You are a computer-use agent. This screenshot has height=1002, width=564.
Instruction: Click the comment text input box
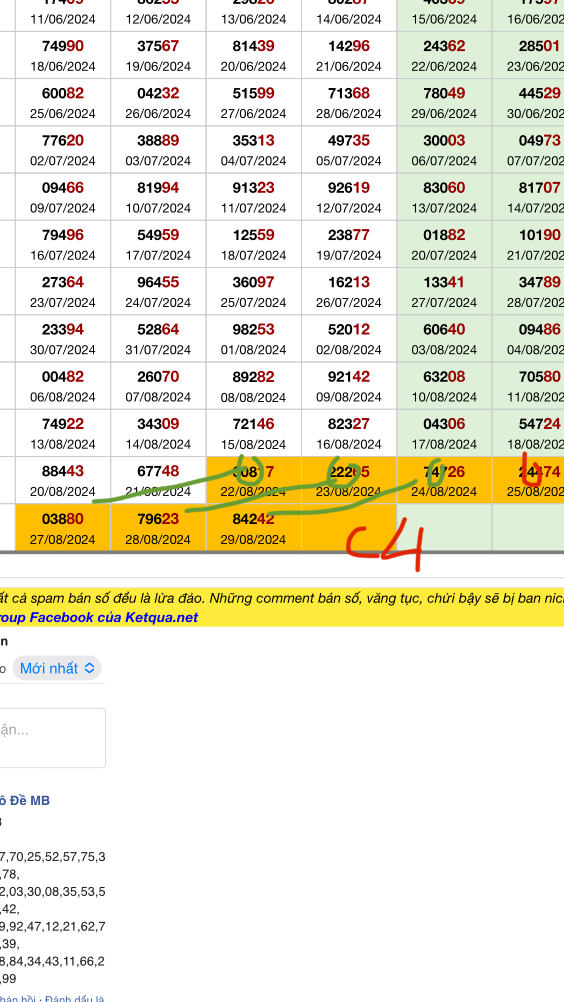point(52,737)
